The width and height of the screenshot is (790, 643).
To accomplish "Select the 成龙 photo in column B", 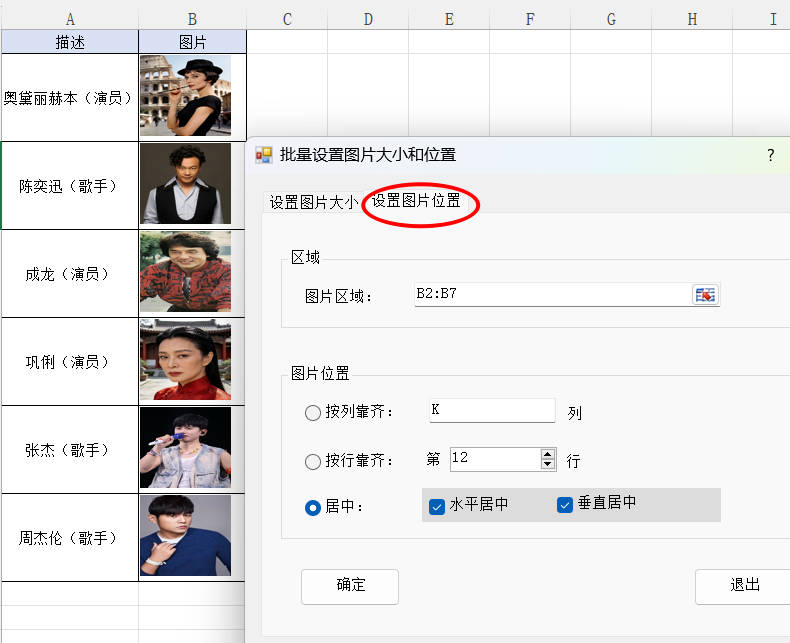I will [x=185, y=272].
